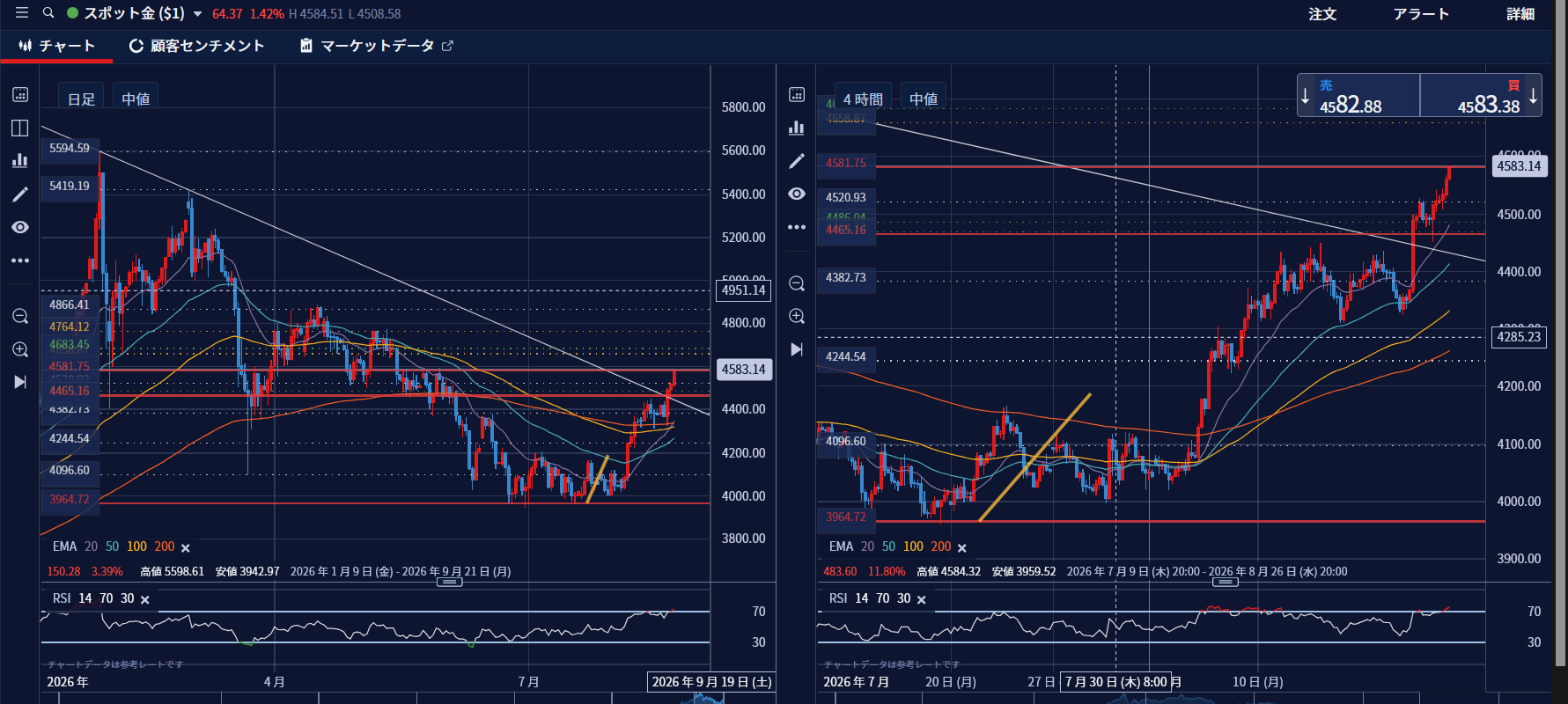Open left chart calendar range icon
This screenshot has height=704, width=1568.
[20, 94]
